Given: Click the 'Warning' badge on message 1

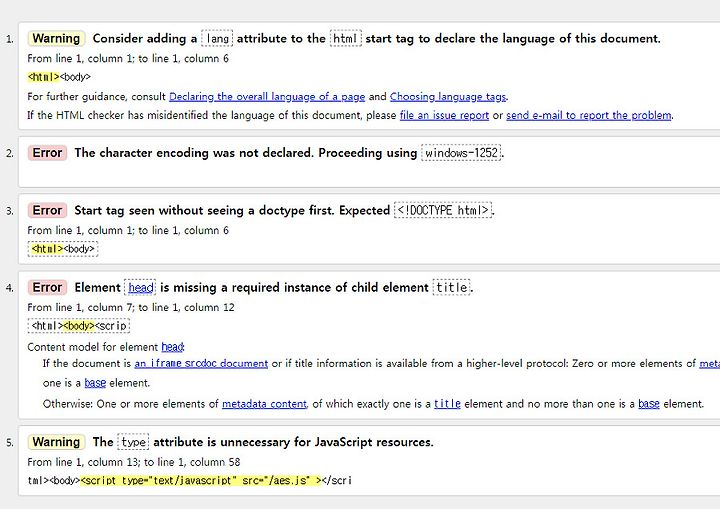Looking at the screenshot, I should [56, 38].
